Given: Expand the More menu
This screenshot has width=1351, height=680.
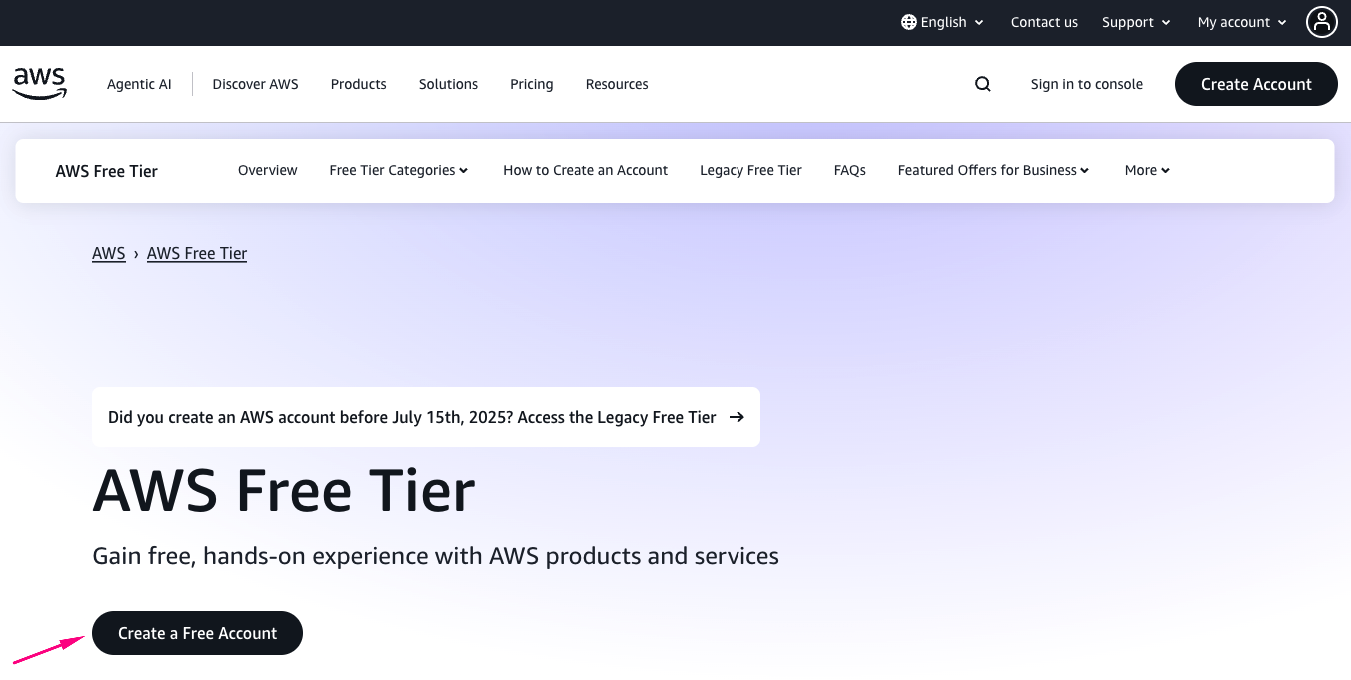Looking at the screenshot, I should pos(1147,170).
